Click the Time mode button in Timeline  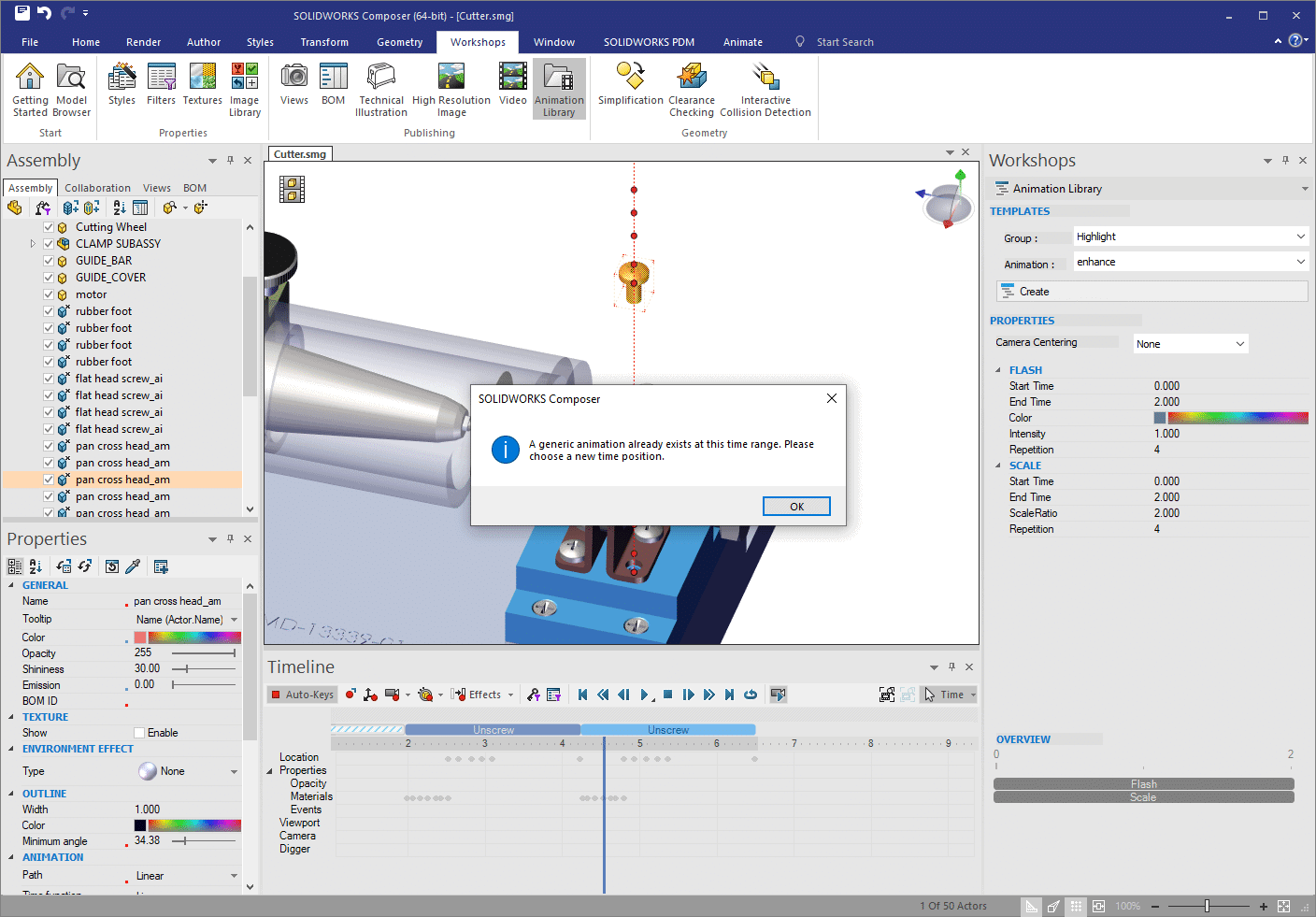pyautogui.click(x=948, y=695)
